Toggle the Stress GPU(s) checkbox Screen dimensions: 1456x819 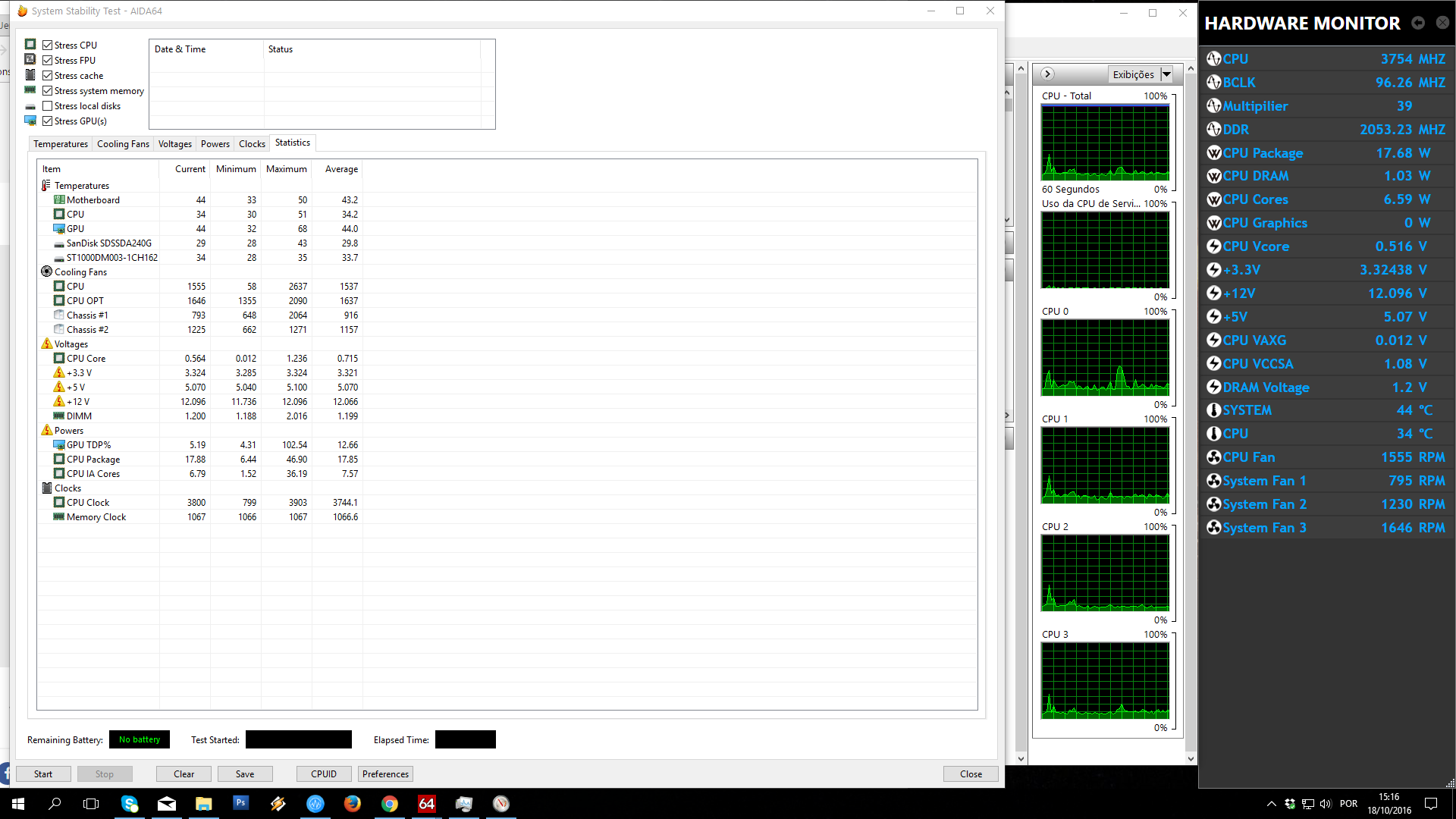pos(48,121)
